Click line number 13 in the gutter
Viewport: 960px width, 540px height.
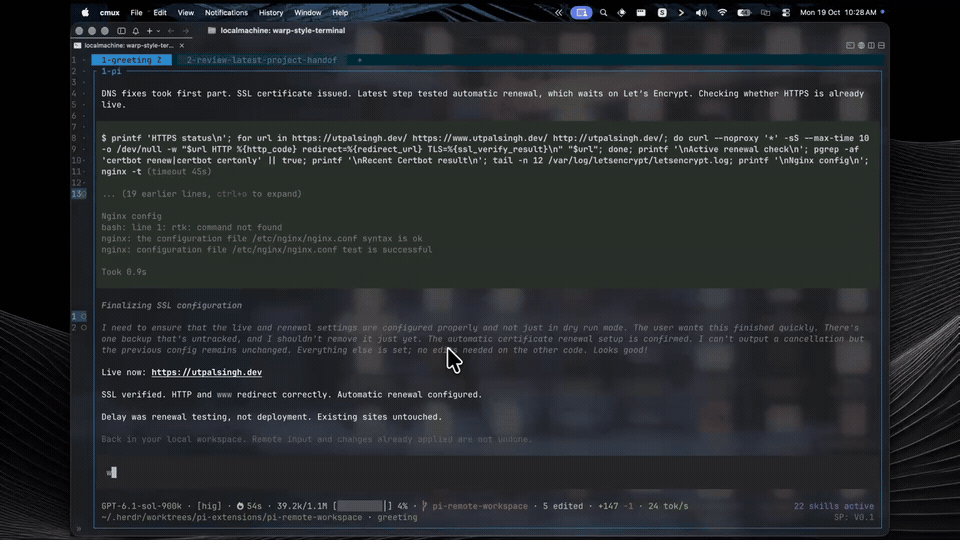pyautogui.click(x=76, y=194)
